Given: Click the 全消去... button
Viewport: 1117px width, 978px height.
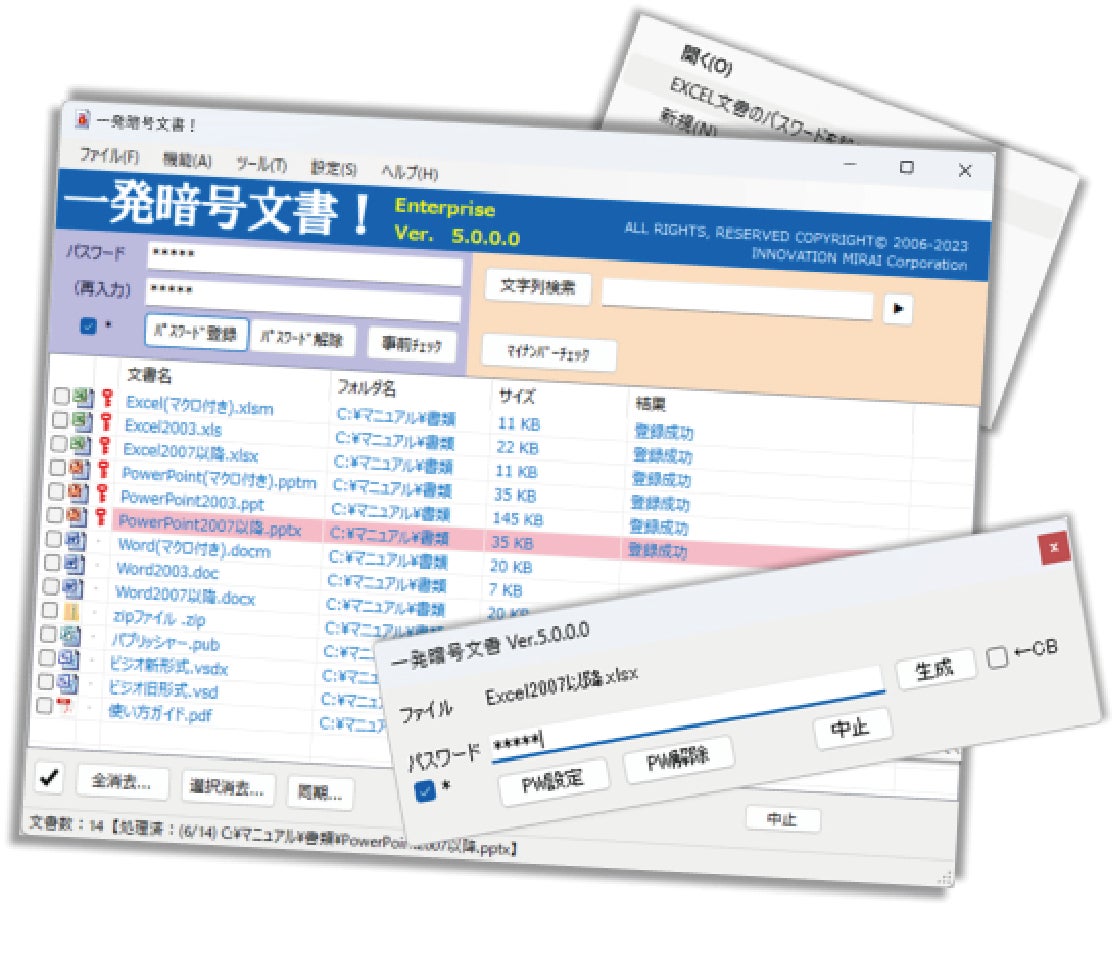Looking at the screenshot, I should pos(122,782).
